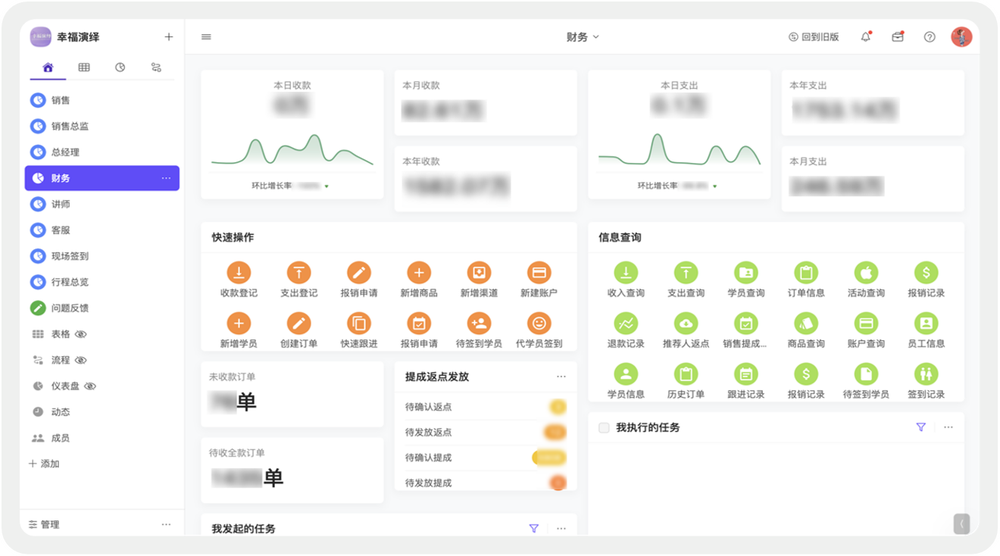Open the 新建账户 card icon
Viewport: 1000px width, 556px height.
pyautogui.click(x=539, y=272)
